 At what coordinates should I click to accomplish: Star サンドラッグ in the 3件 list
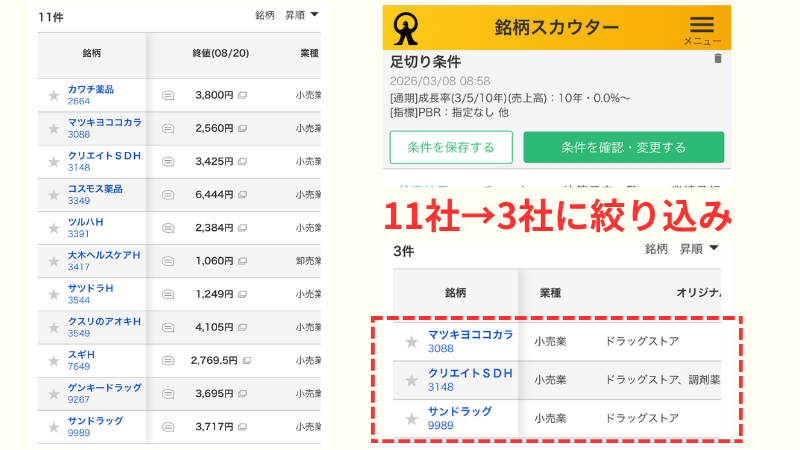point(412,419)
